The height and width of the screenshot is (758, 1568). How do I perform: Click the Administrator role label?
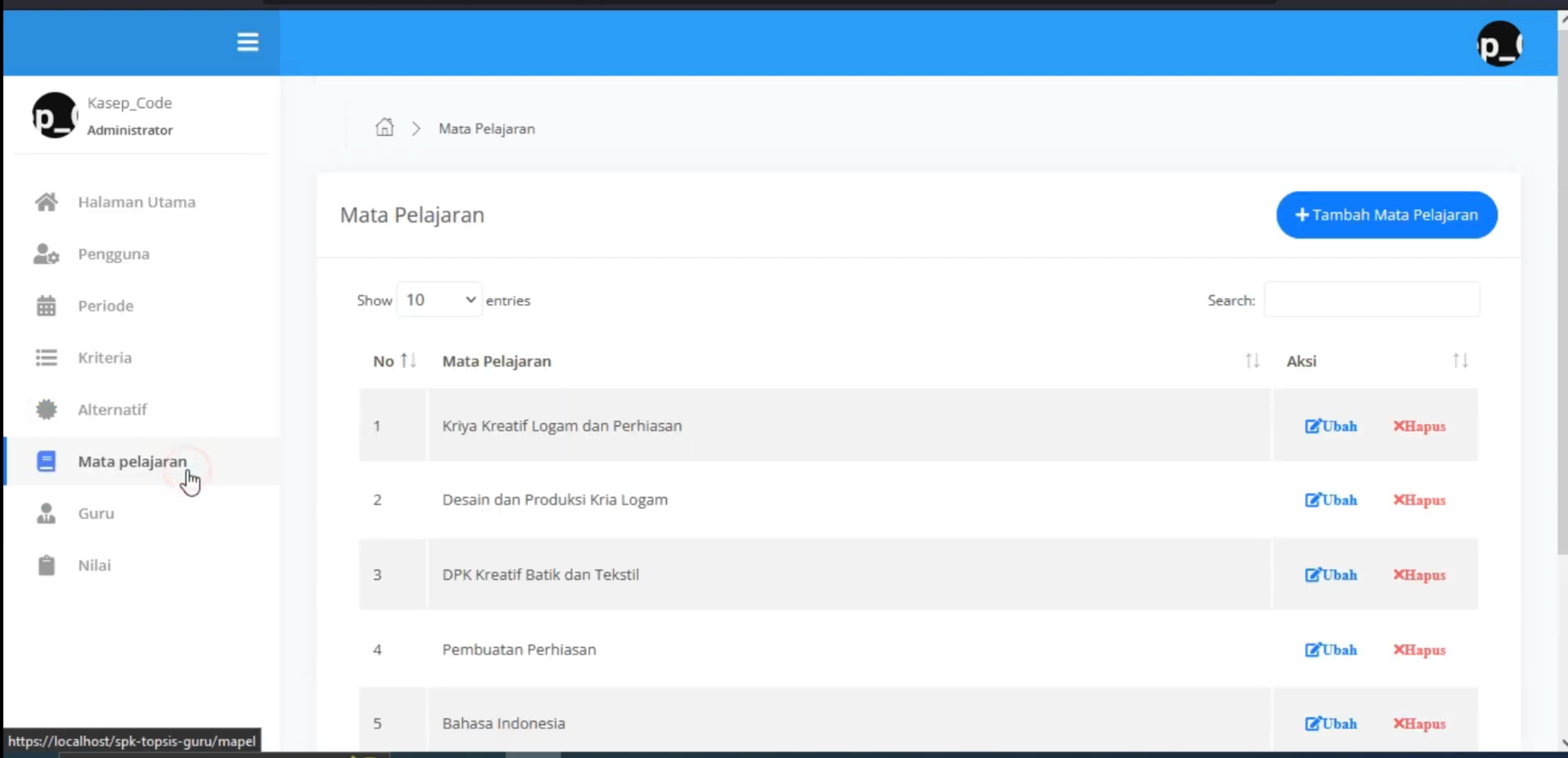(x=130, y=130)
